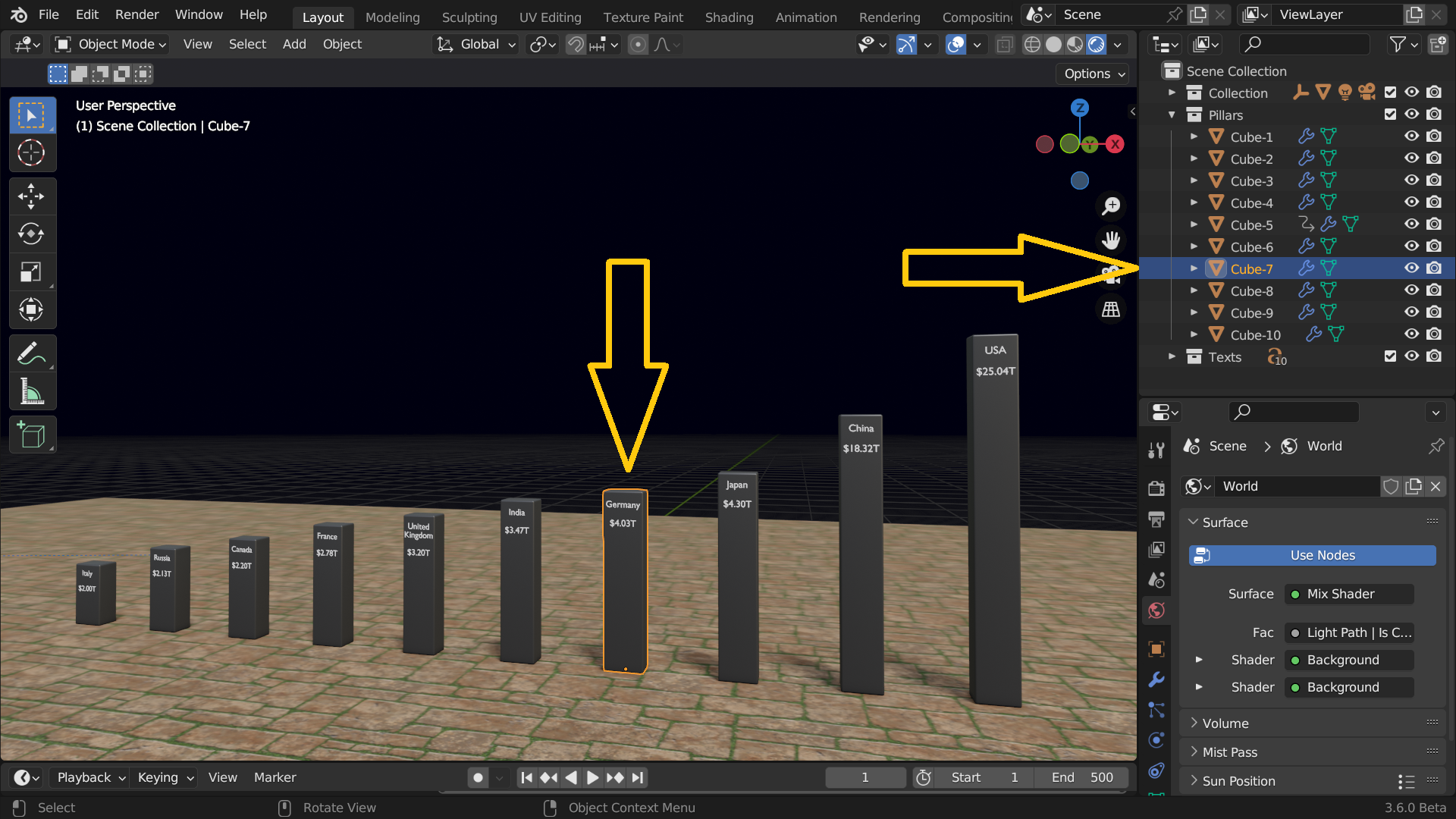The width and height of the screenshot is (1456, 819).
Task: Toggle Texts collection checkbox
Action: coord(1390,356)
